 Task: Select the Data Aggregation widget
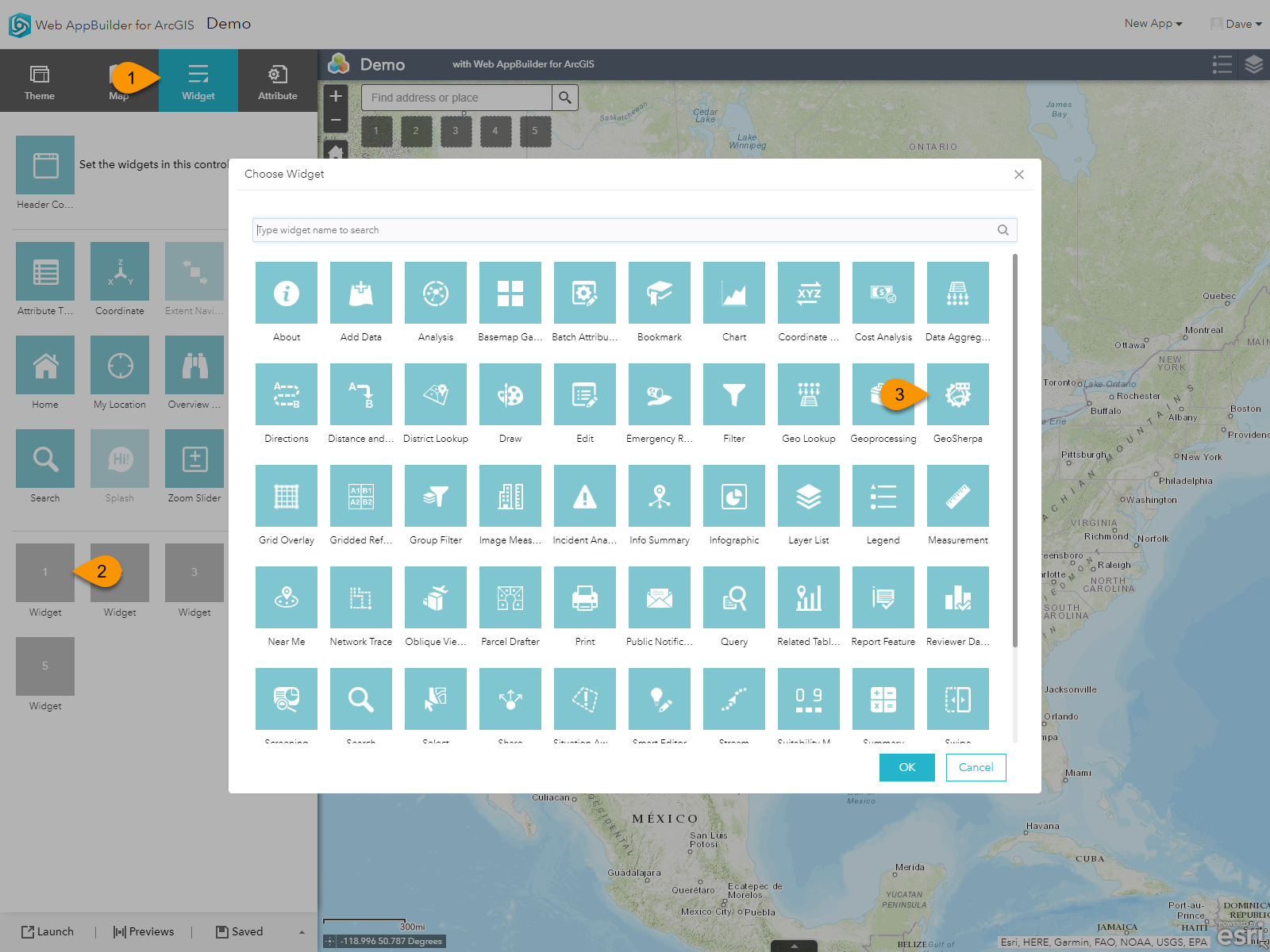[958, 293]
